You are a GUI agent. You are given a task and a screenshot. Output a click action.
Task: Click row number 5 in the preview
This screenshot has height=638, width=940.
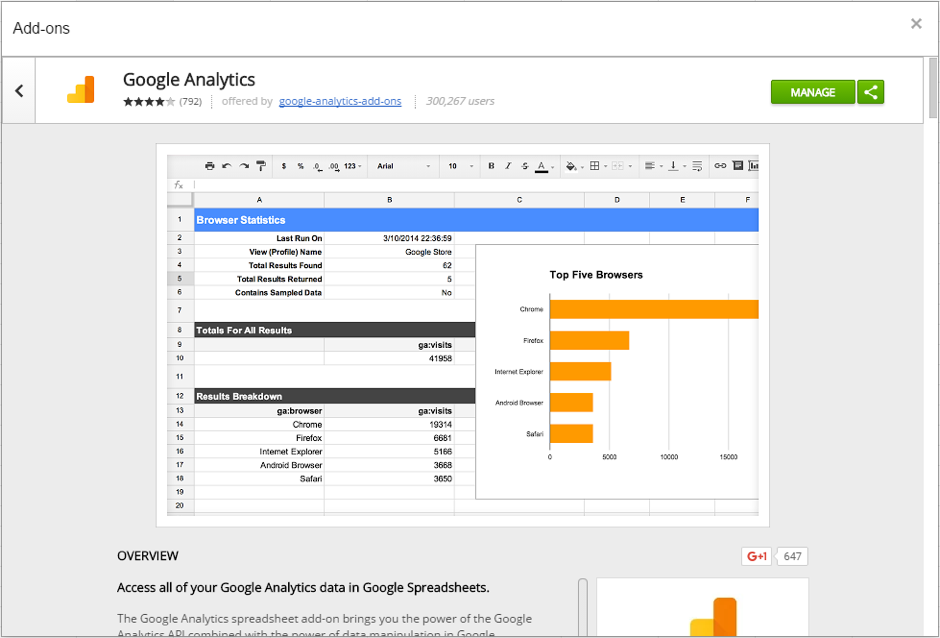click(180, 279)
